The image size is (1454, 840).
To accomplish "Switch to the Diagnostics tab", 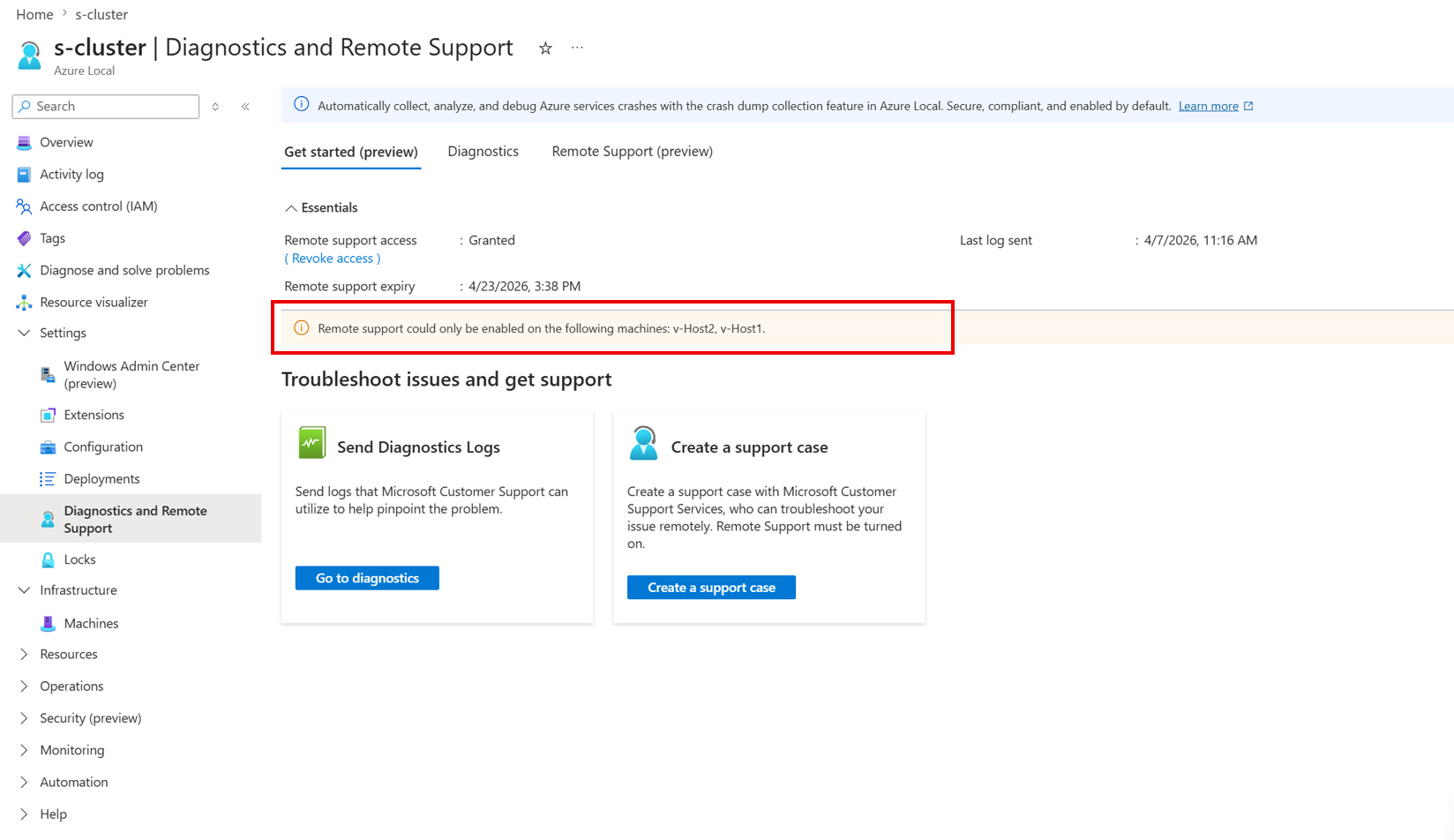I will pyautogui.click(x=483, y=152).
